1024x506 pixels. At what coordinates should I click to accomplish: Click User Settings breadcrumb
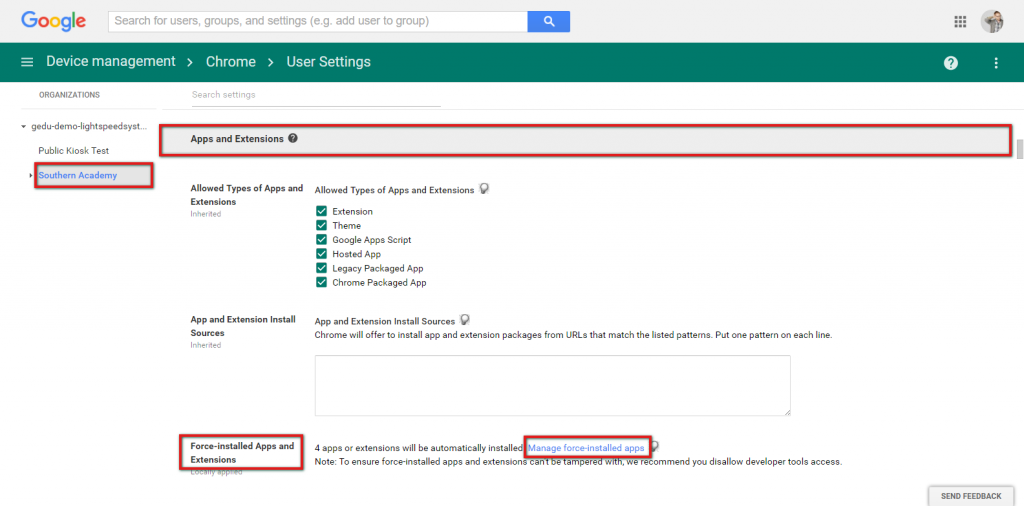328,62
